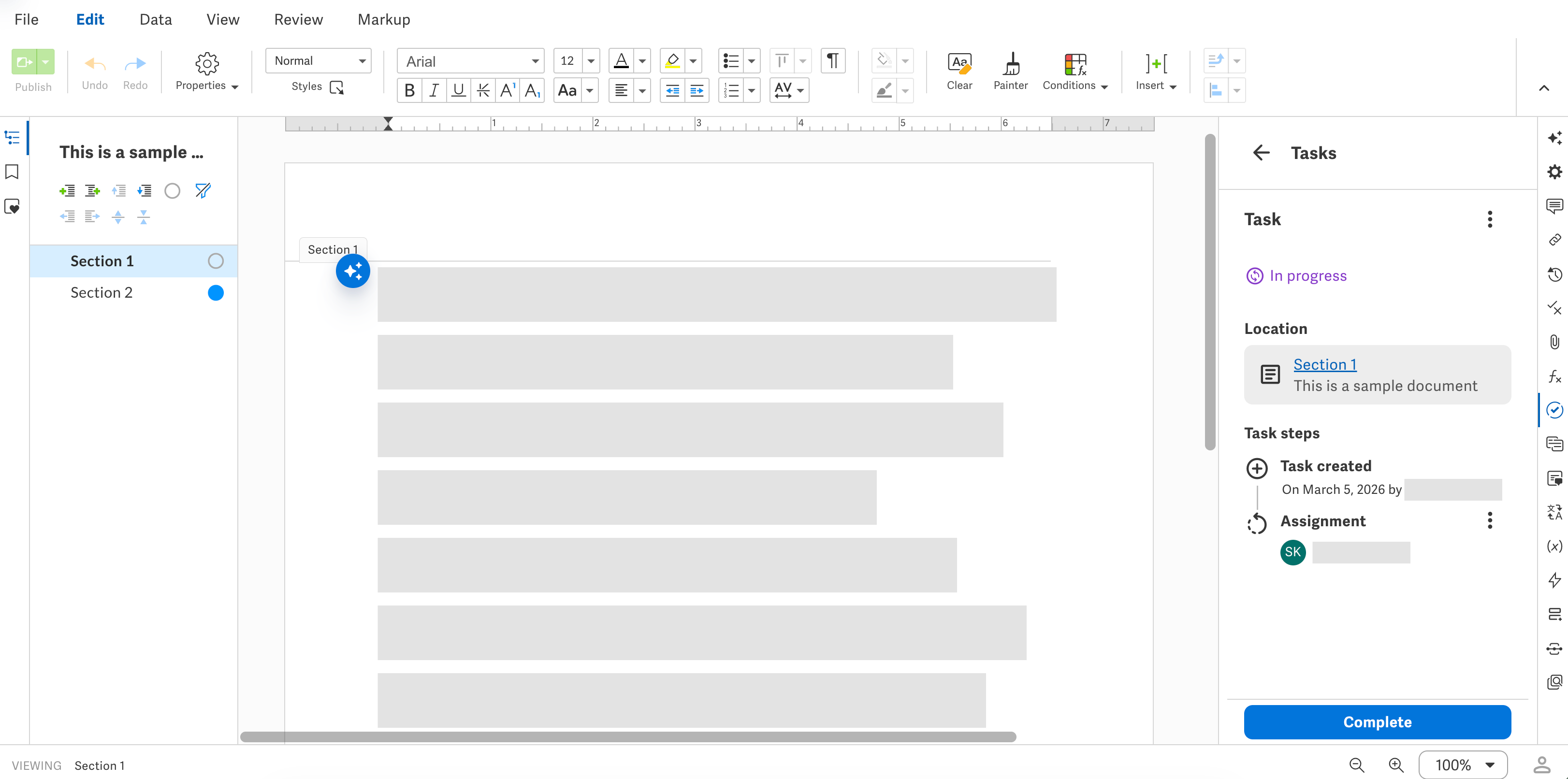
Task: Decrease the paragraph indent
Action: 673,91
